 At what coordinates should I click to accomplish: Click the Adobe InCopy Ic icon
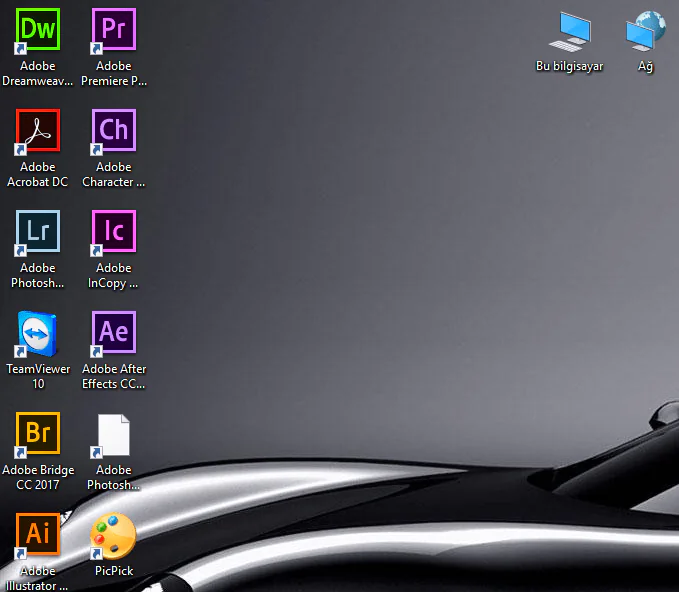[x=113, y=232]
